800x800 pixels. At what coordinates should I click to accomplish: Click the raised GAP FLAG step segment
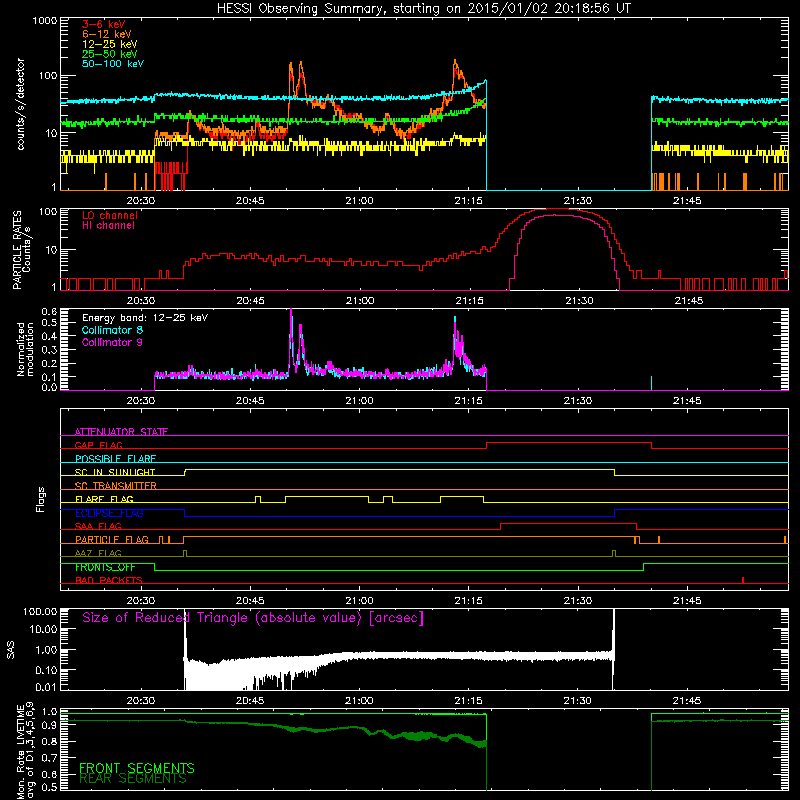tap(569, 443)
